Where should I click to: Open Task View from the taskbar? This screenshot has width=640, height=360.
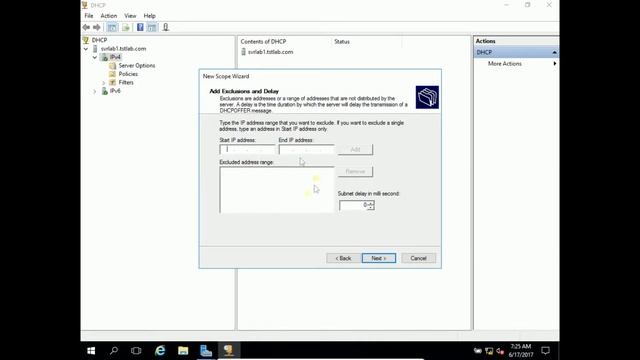136,351
